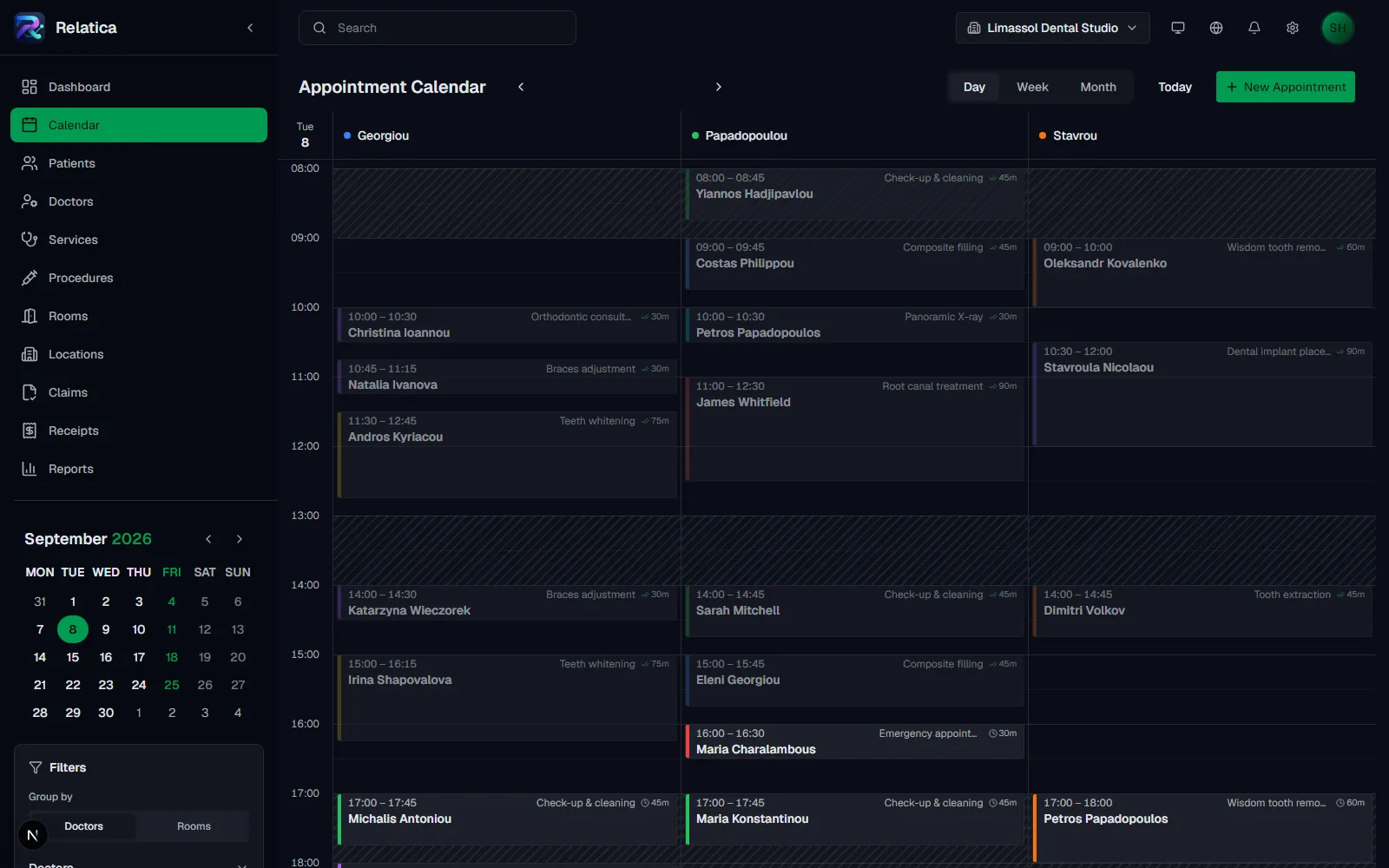
Task: Go to next day in Appointment Calendar
Action: 718,87
